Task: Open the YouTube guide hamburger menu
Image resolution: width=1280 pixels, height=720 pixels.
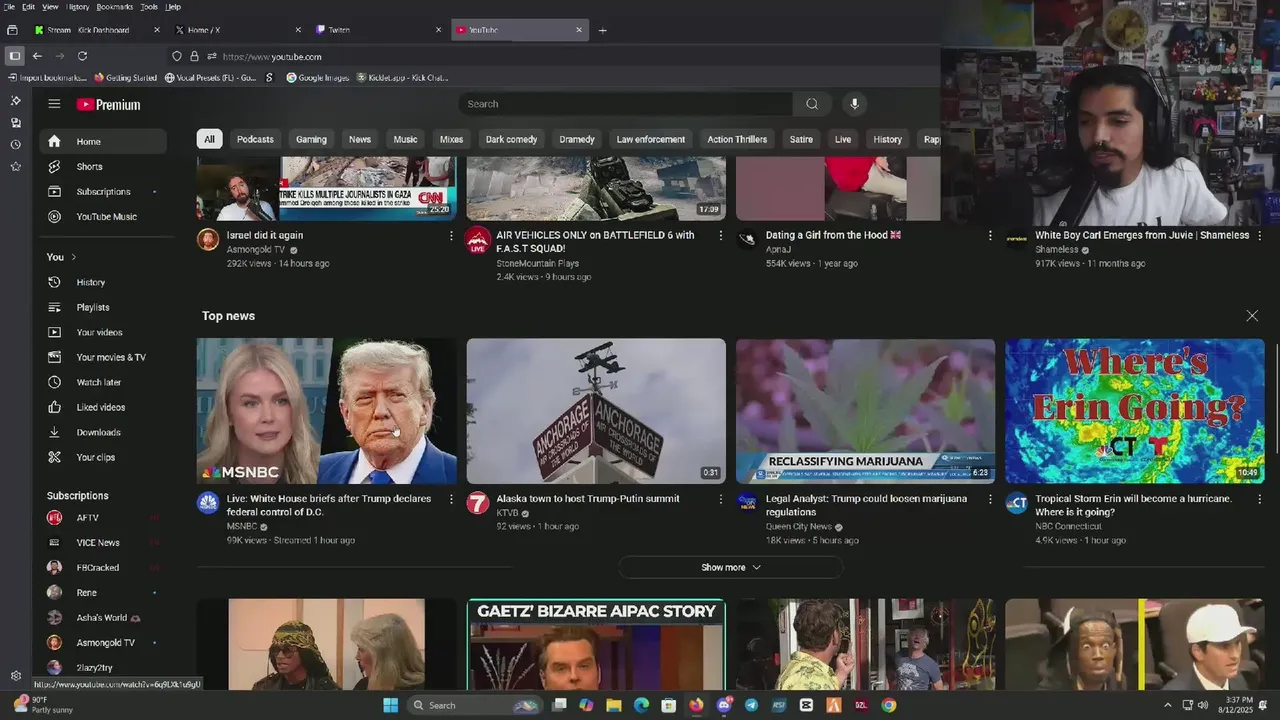Action: tap(54, 104)
